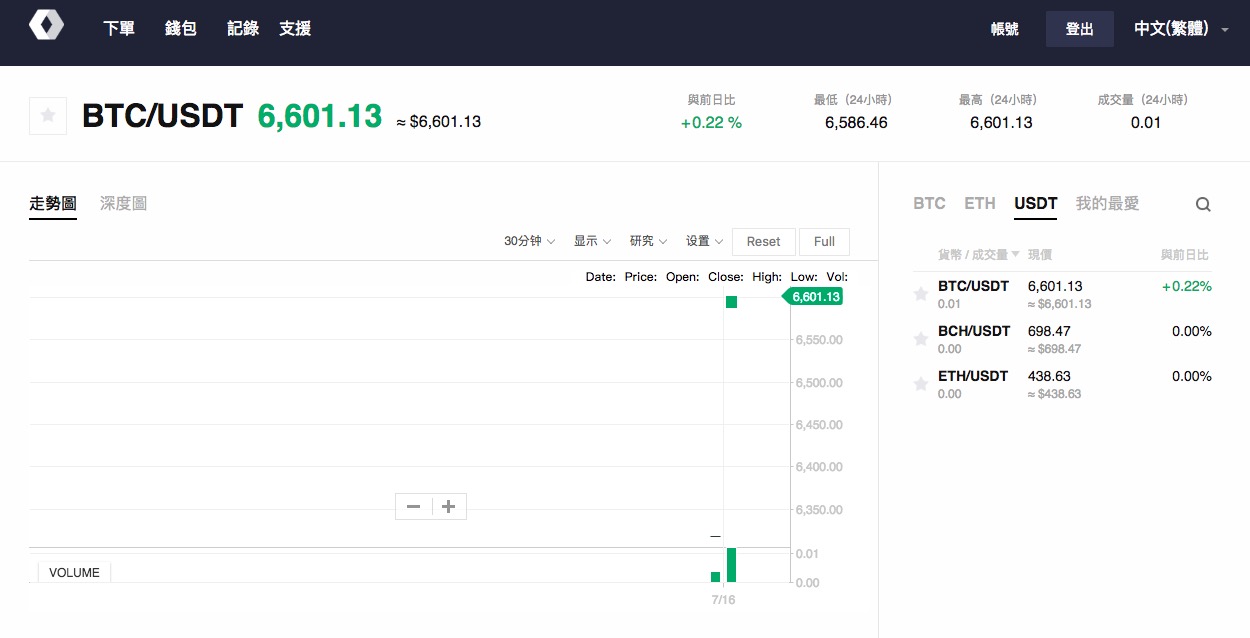The width and height of the screenshot is (1250, 638).
Task: Open the 30分钟 interval dropdown
Action: (x=530, y=241)
